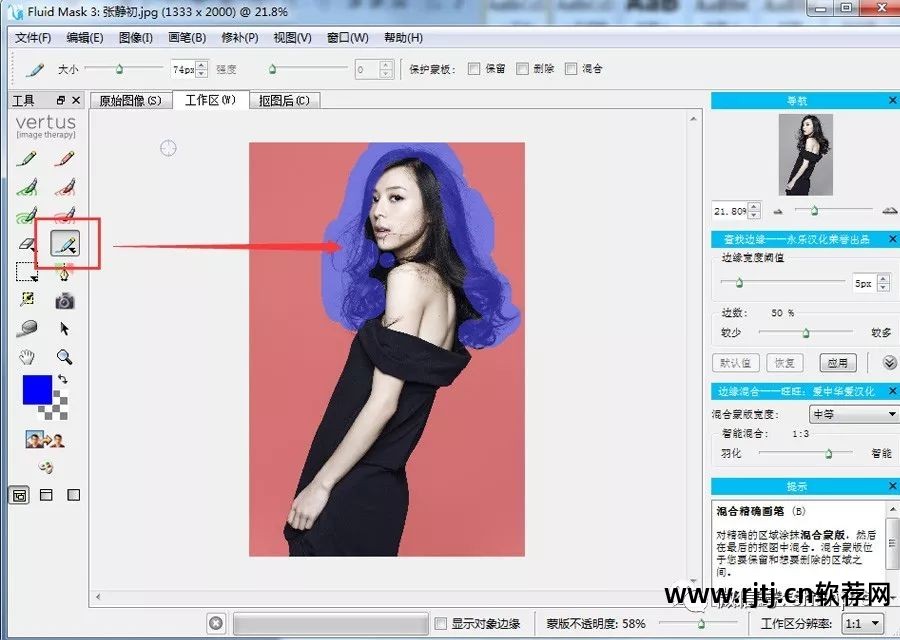Select the Blend Exact brush tool

click(63, 243)
